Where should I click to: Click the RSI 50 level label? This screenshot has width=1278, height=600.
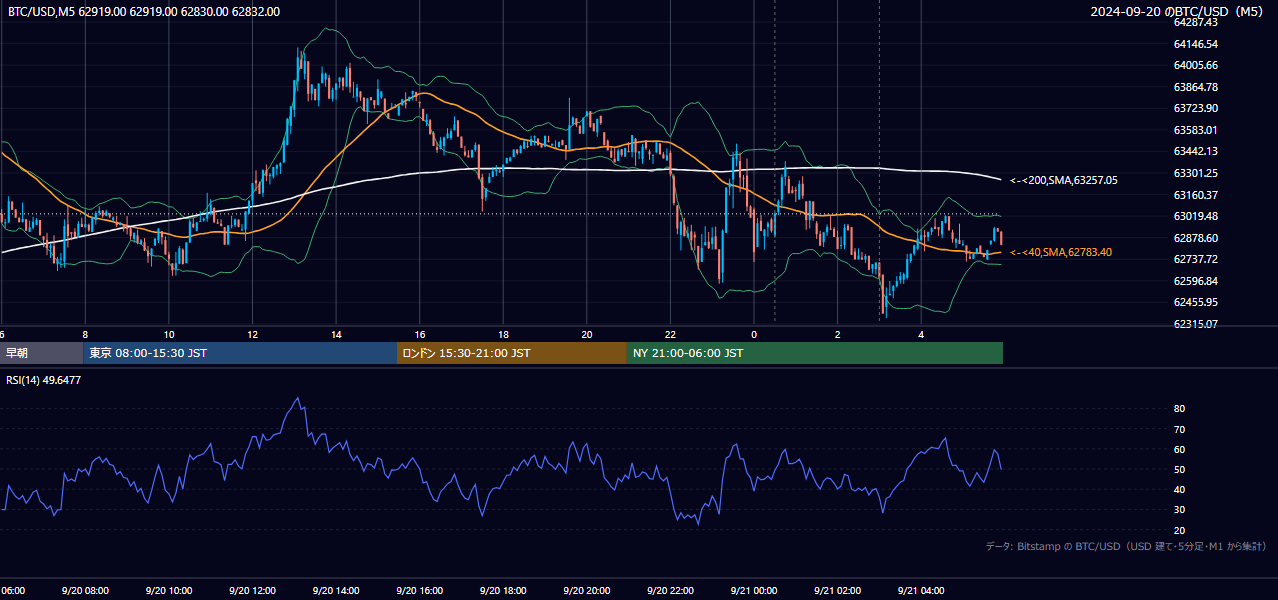point(1179,469)
